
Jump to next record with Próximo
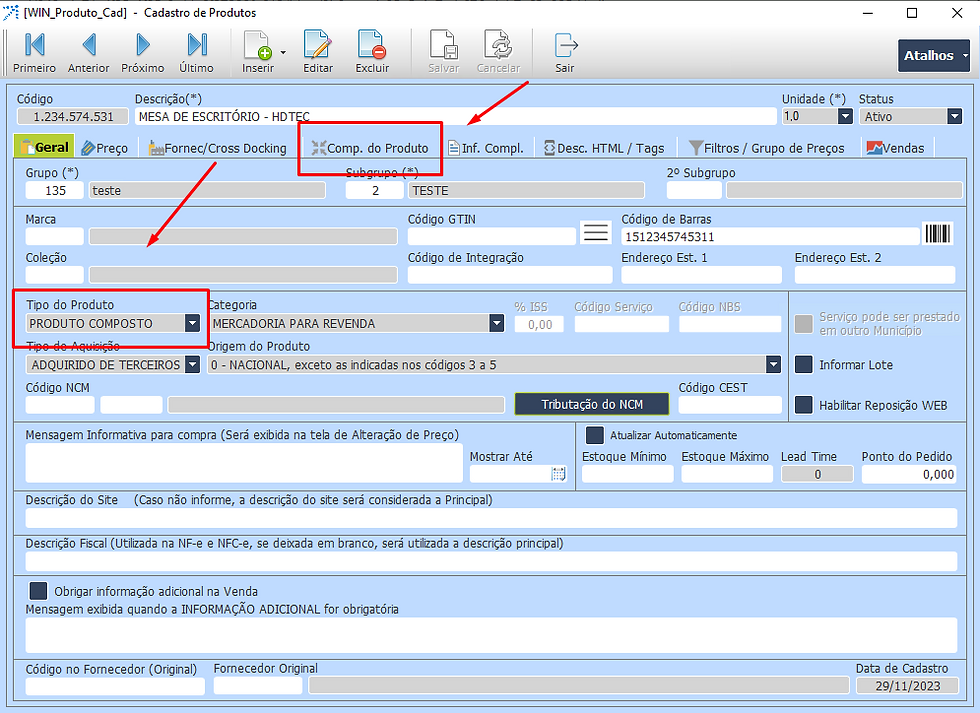point(142,52)
